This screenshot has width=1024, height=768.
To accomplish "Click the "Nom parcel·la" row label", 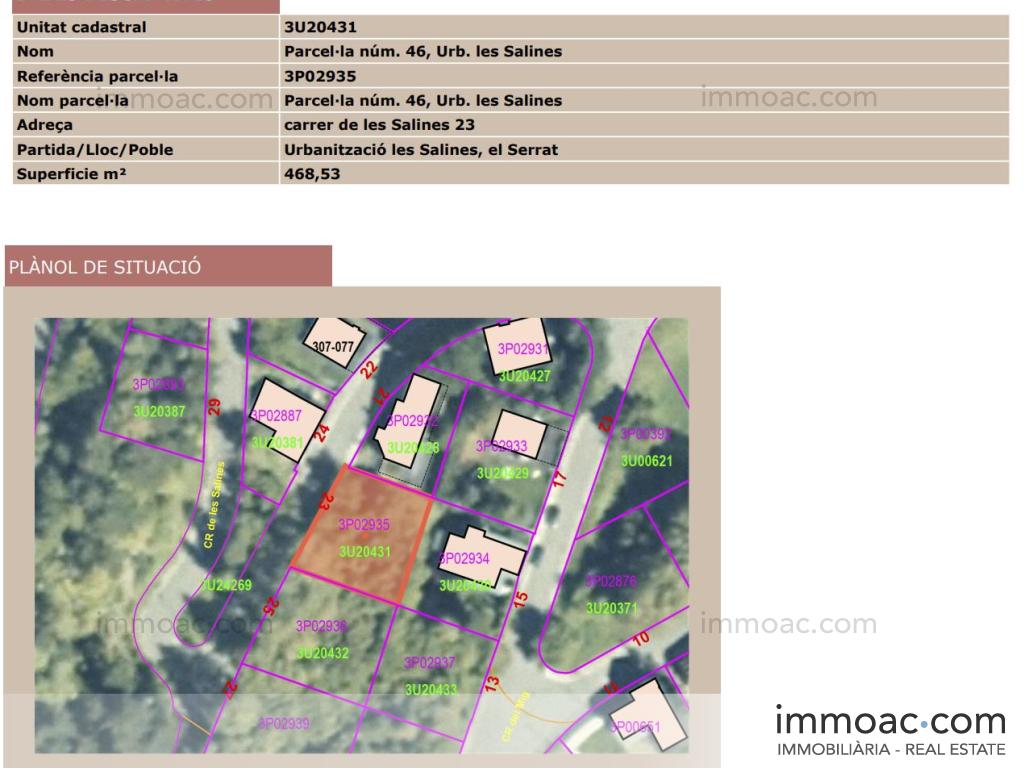I will pyautogui.click(x=146, y=101).
